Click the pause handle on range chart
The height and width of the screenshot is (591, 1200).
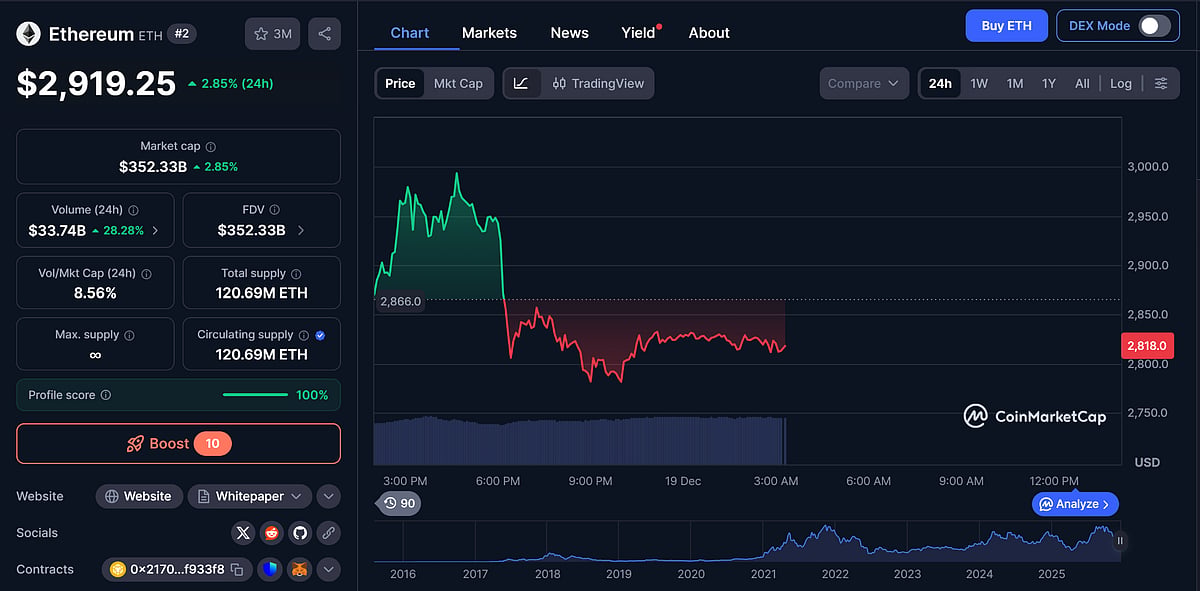1120,541
